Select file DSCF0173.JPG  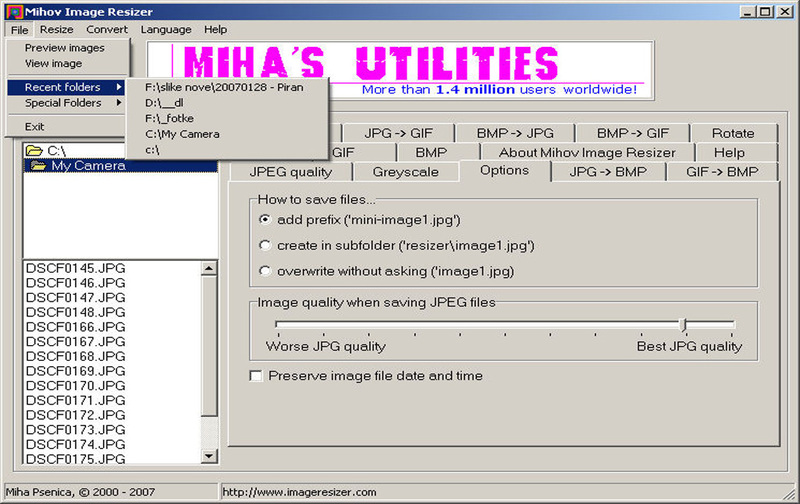point(76,430)
